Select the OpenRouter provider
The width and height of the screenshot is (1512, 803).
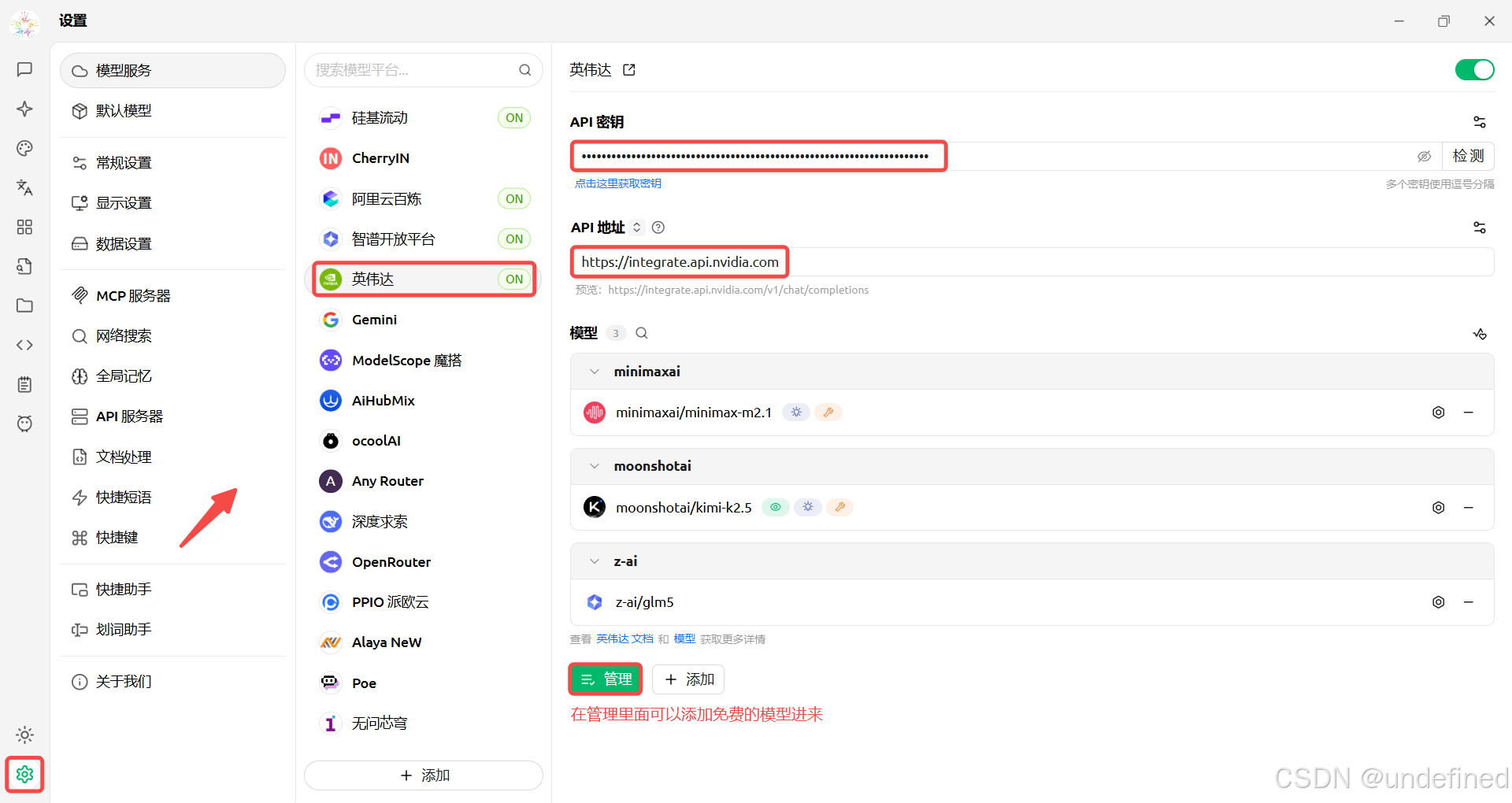424,562
